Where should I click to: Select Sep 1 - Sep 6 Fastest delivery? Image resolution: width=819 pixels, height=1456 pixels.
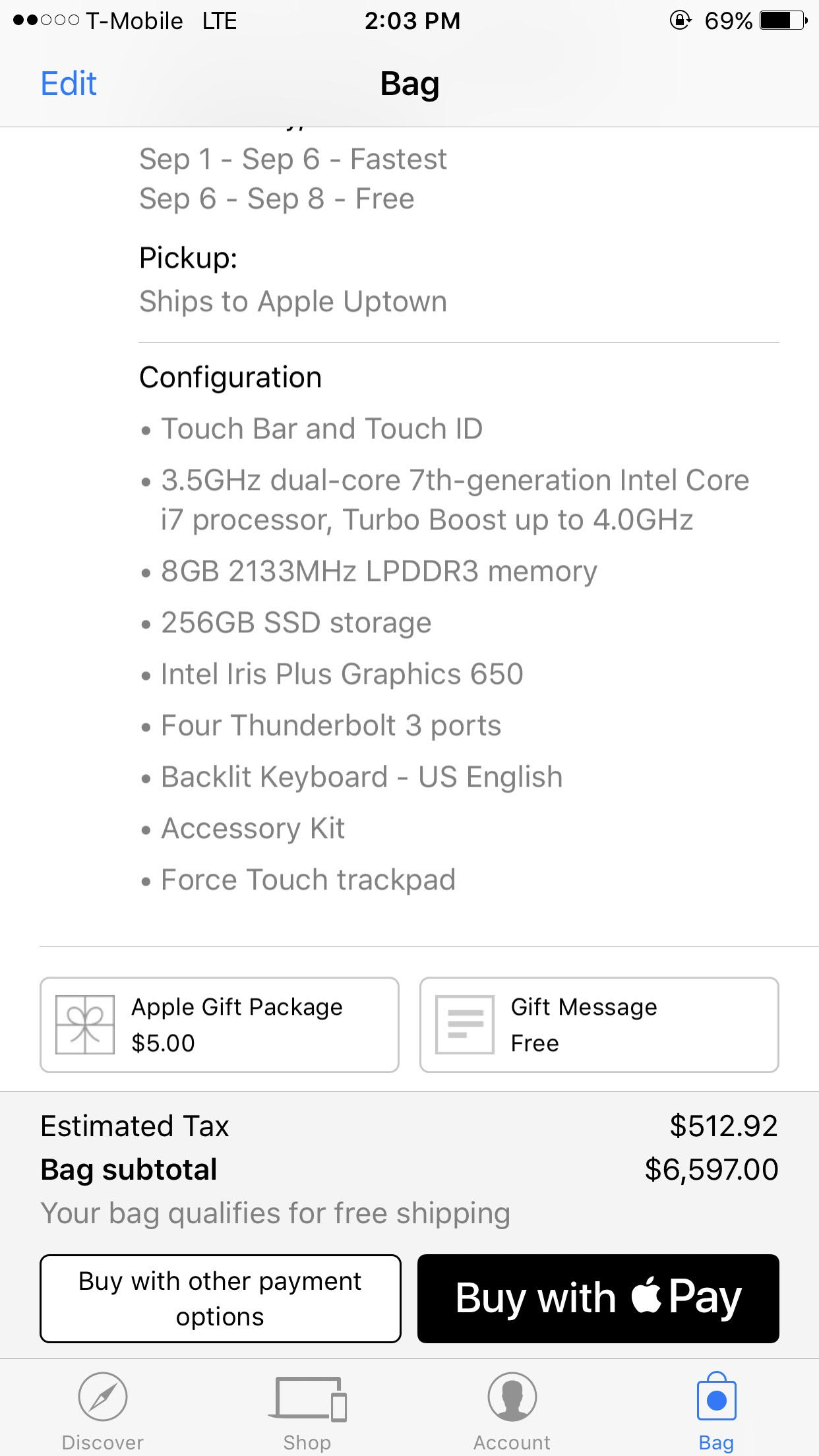click(293, 159)
